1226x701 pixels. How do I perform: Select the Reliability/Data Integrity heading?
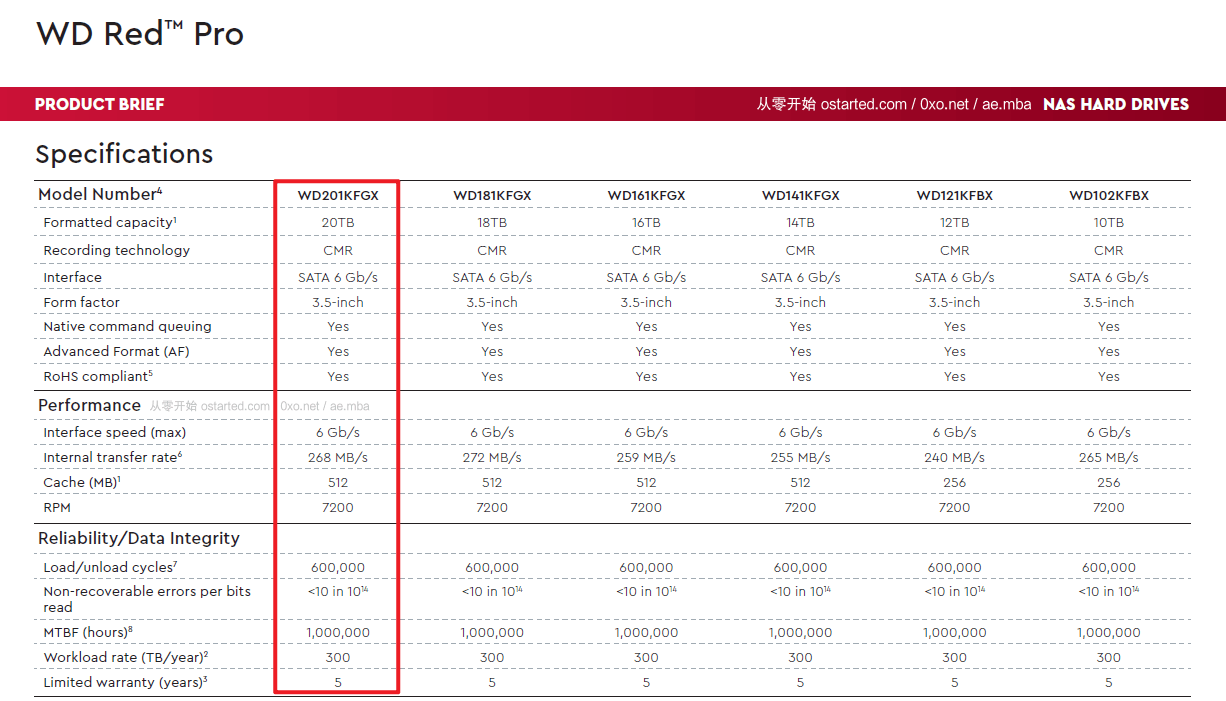(139, 538)
